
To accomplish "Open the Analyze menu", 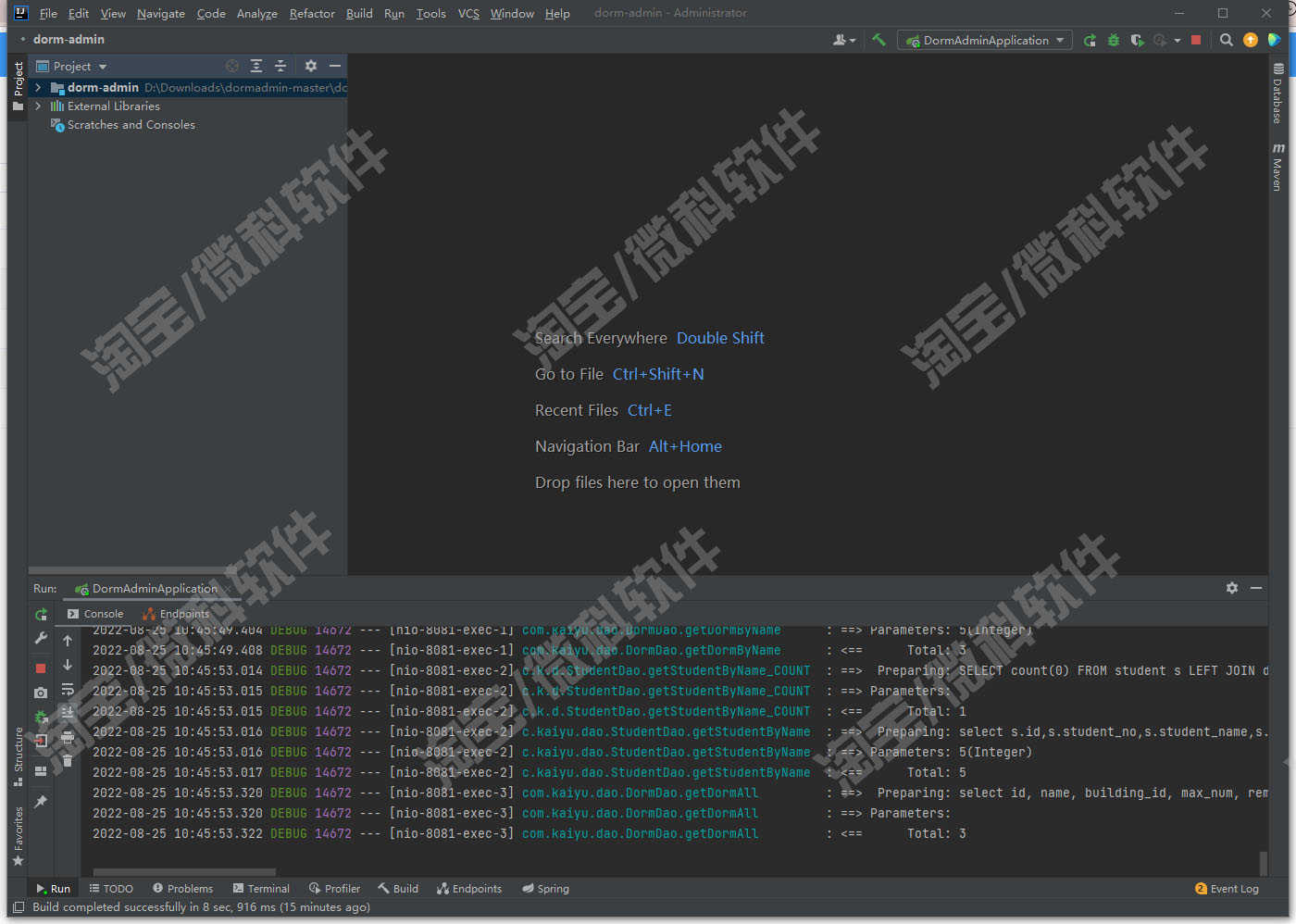I will (256, 13).
